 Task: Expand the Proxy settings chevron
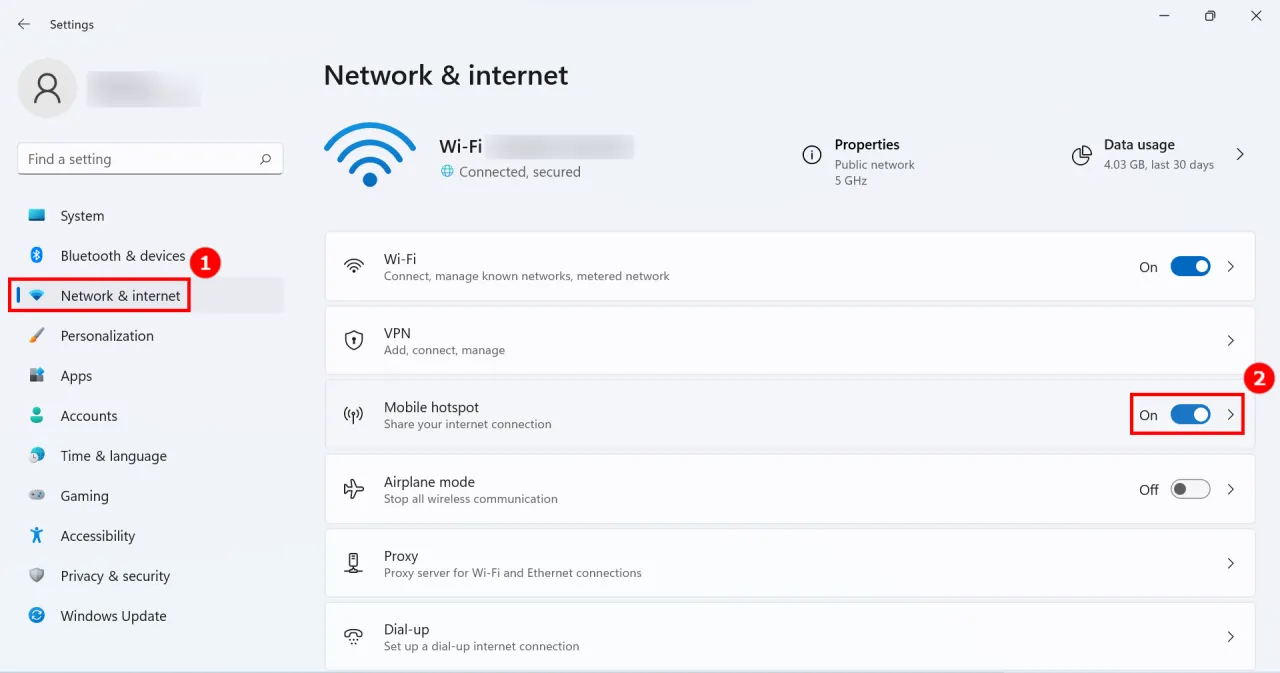pyautogui.click(x=1231, y=563)
